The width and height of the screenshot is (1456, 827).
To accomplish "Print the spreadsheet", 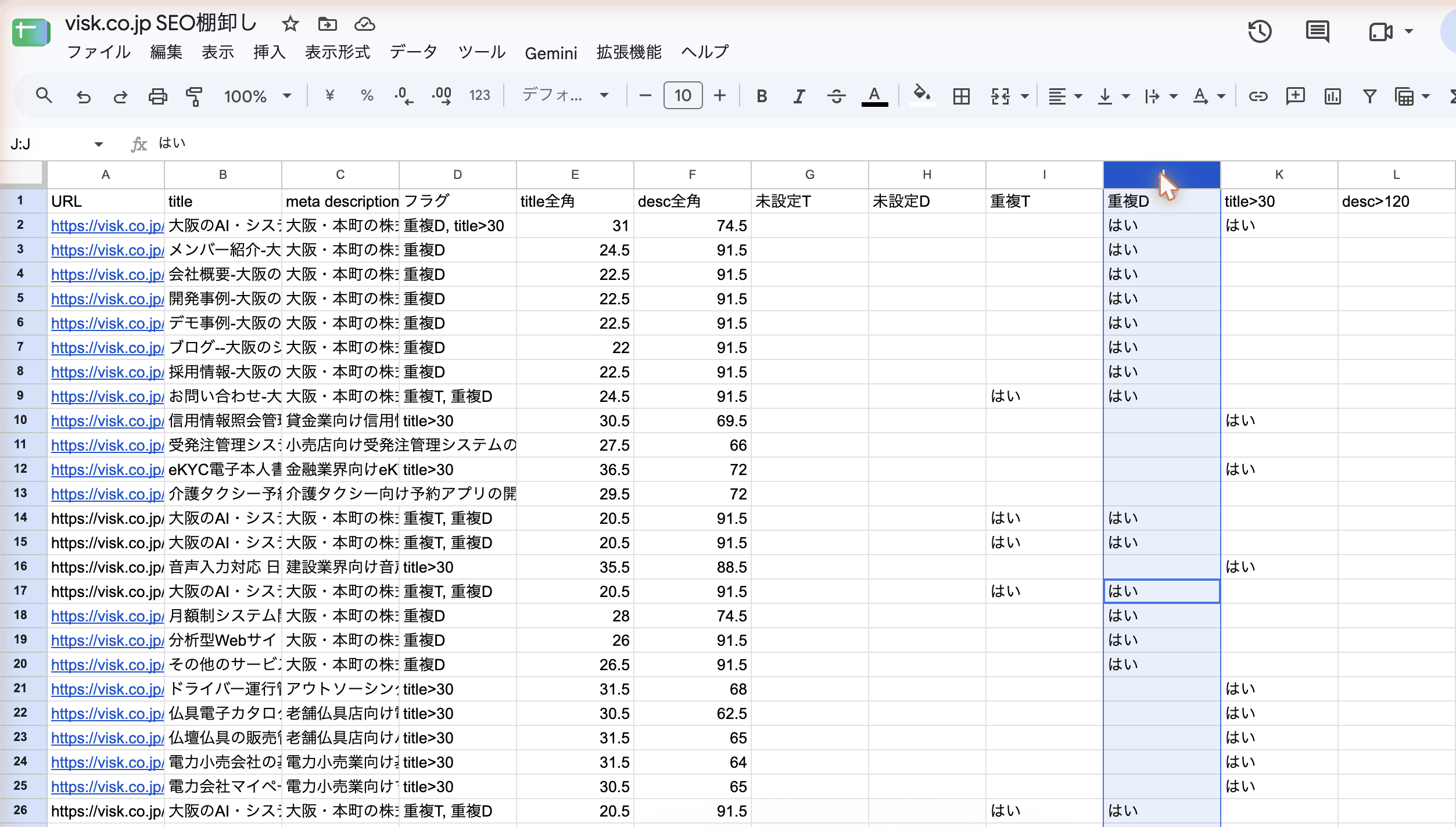I will pyautogui.click(x=157, y=96).
